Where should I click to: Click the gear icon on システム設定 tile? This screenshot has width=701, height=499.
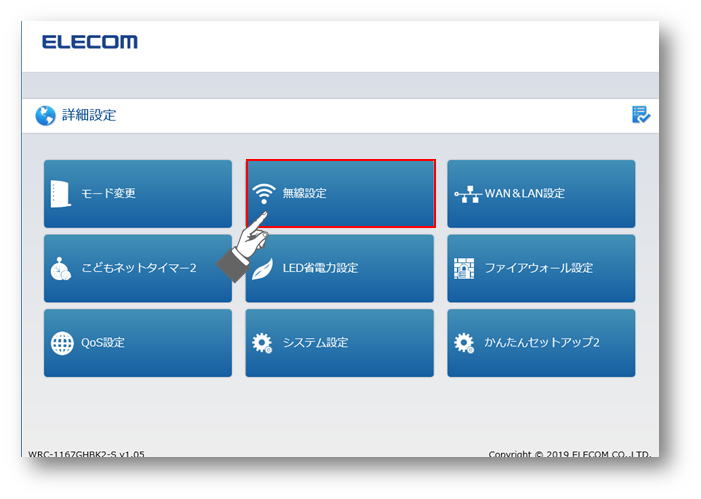pyautogui.click(x=262, y=343)
